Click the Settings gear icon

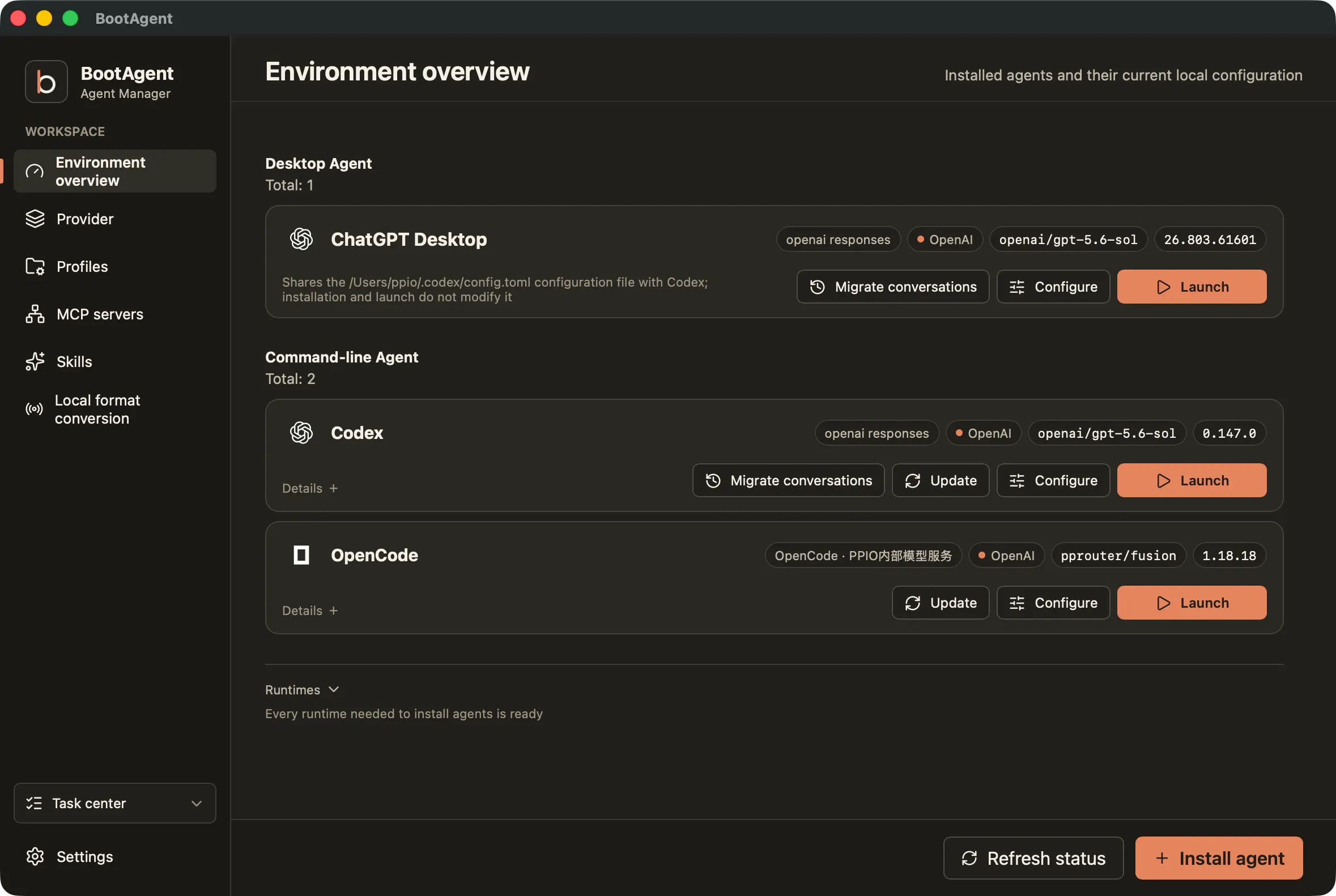click(35, 856)
